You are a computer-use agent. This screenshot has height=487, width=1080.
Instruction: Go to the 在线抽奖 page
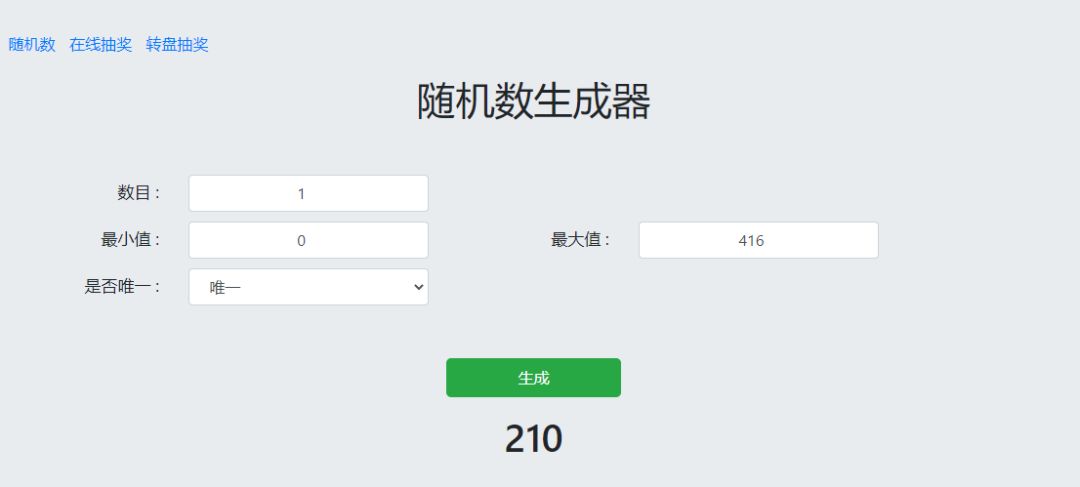tap(100, 45)
